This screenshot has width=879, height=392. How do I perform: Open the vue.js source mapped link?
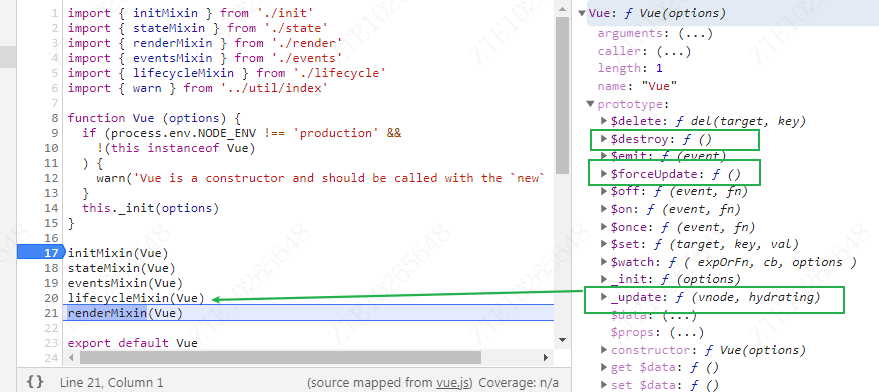coord(453,382)
